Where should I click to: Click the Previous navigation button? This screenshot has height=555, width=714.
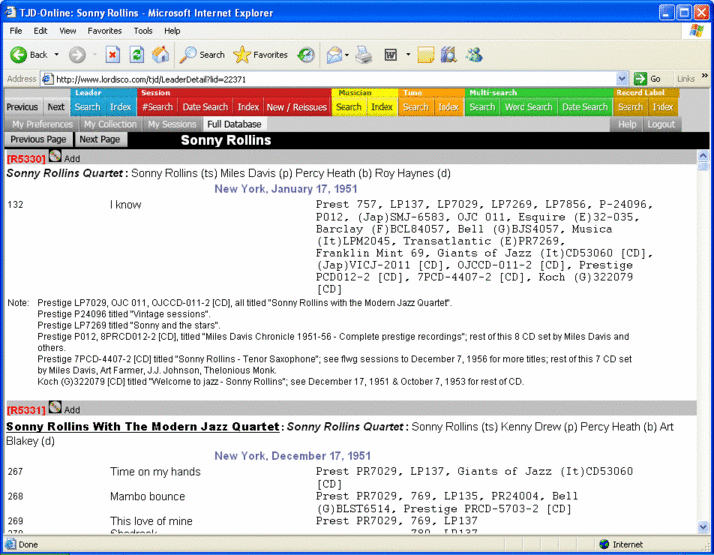tap(22, 107)
